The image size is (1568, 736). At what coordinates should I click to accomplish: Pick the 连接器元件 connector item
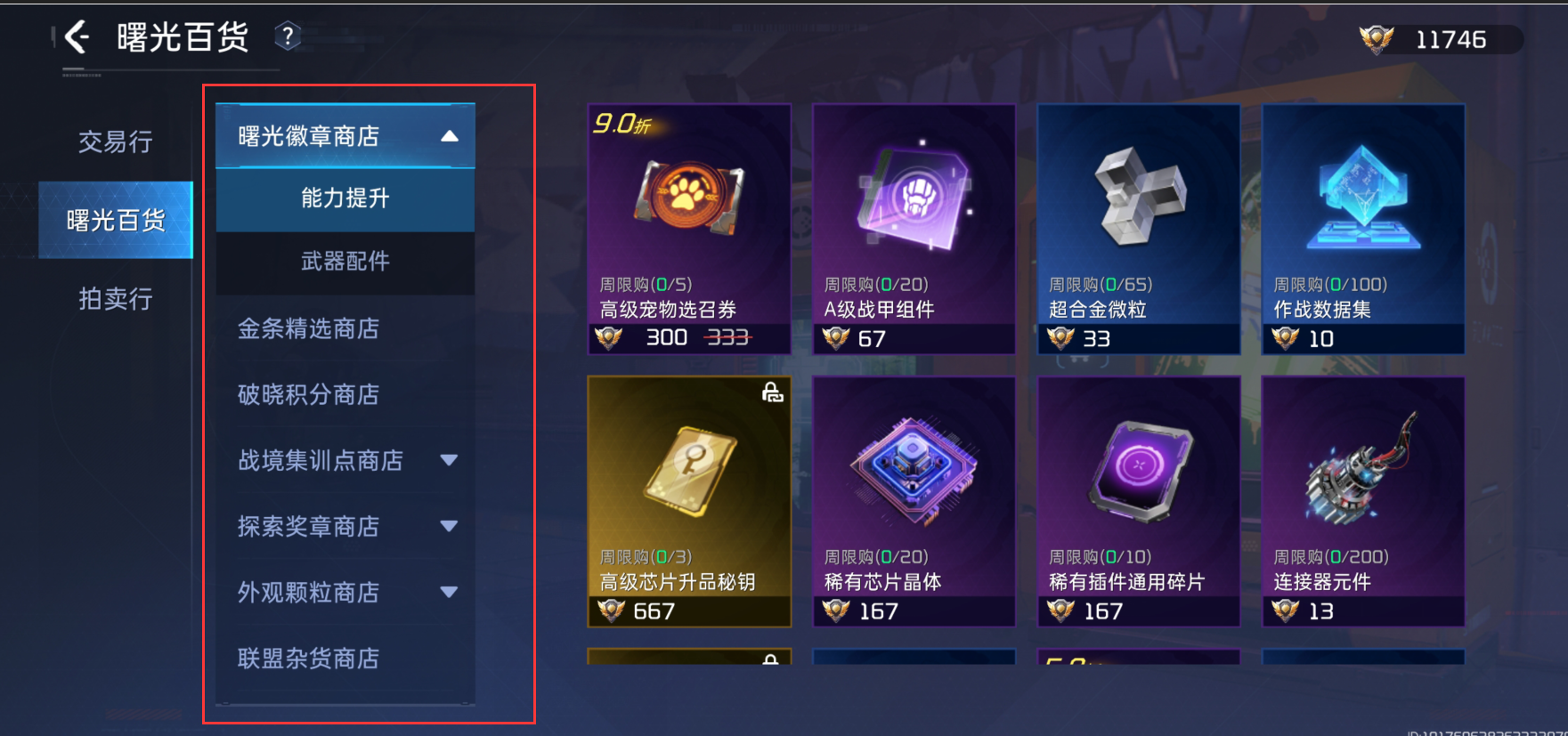[x=1363, y=502]
